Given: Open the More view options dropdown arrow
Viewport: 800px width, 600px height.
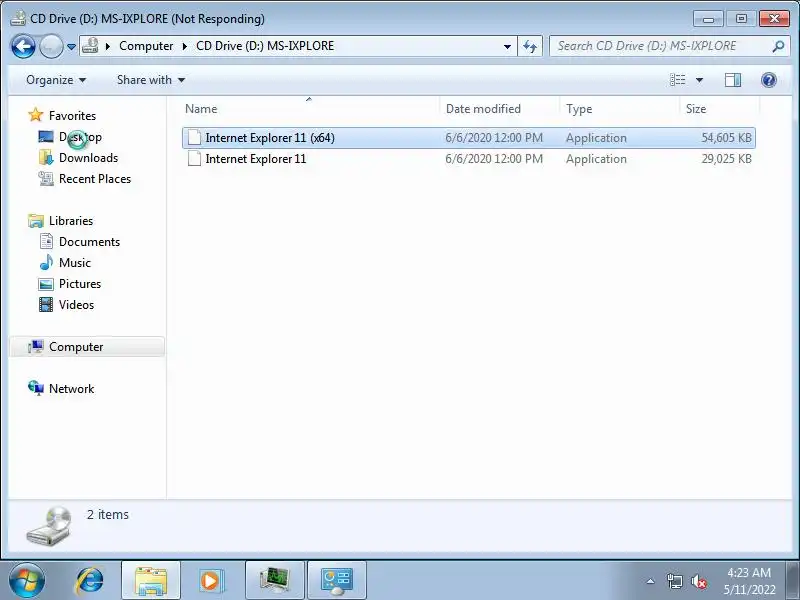Looking at the screenshot, I should click(x=699, y=80).
